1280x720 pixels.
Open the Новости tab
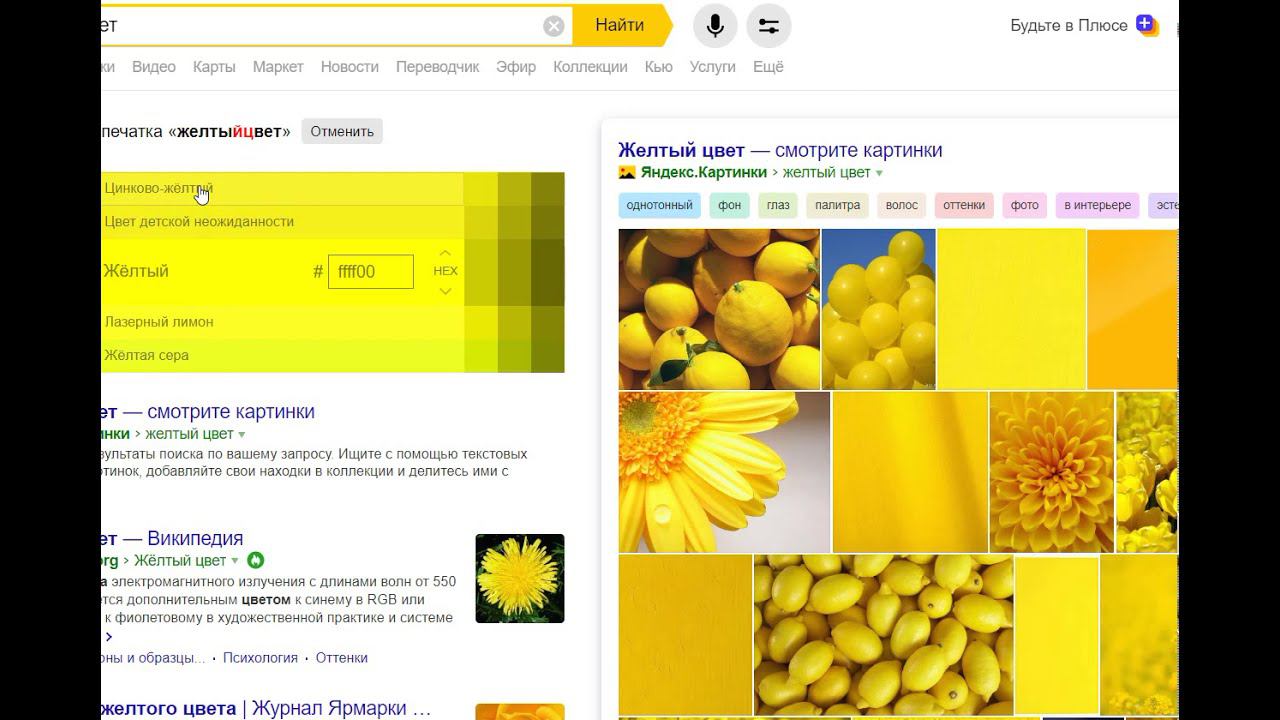pyautogui.click(x=350, y=67)
